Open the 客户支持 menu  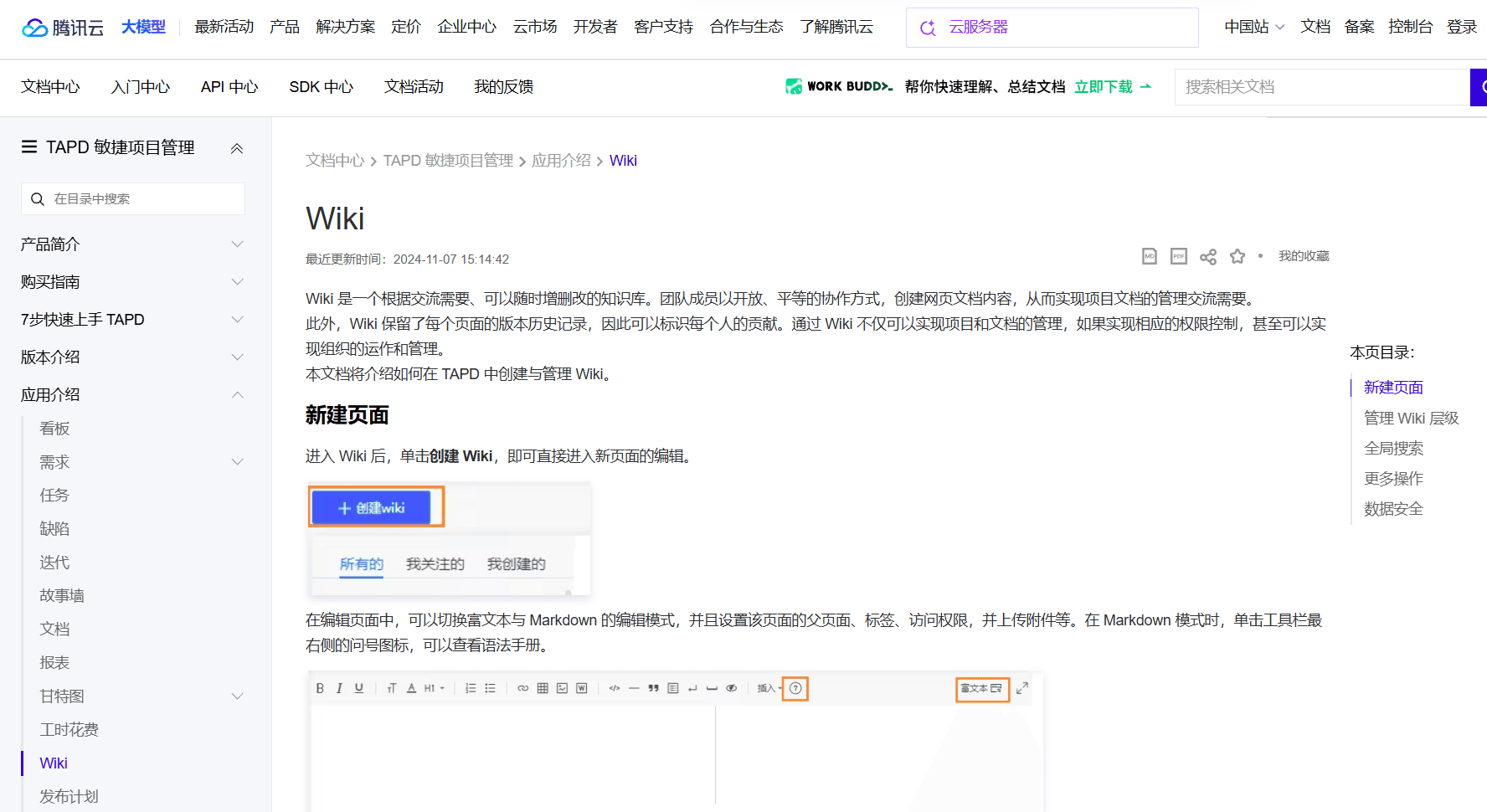pyautogui.click(x=663, y=27)
